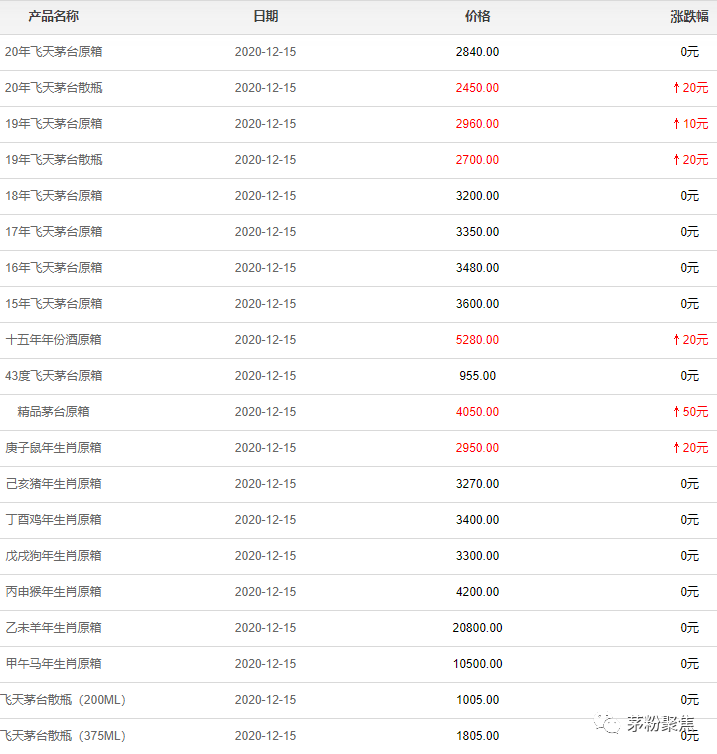Click the date in the 甲午马年生肖原箱 row
Viewport: 717px width, 754px height.
click(x=265, y=664)
